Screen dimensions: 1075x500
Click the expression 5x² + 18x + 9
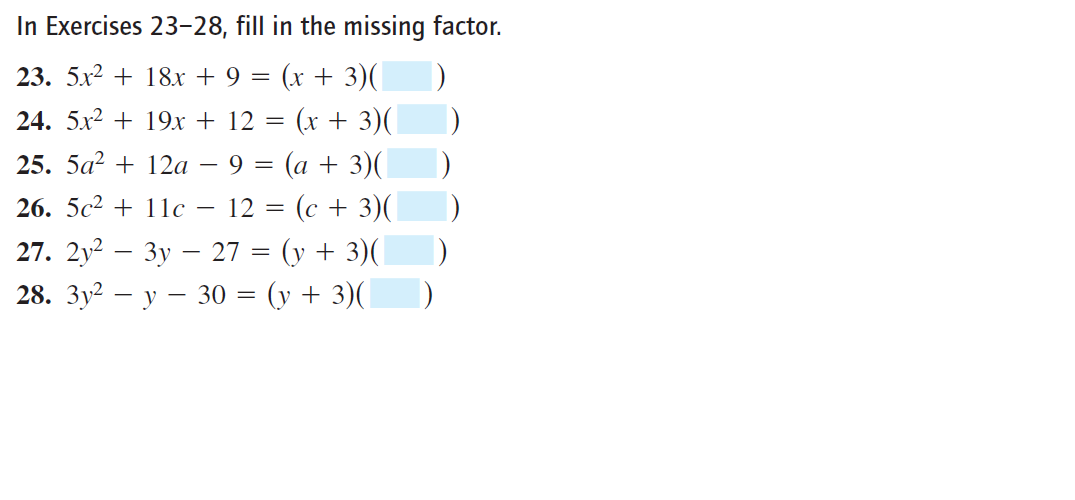tap(153, 77)
